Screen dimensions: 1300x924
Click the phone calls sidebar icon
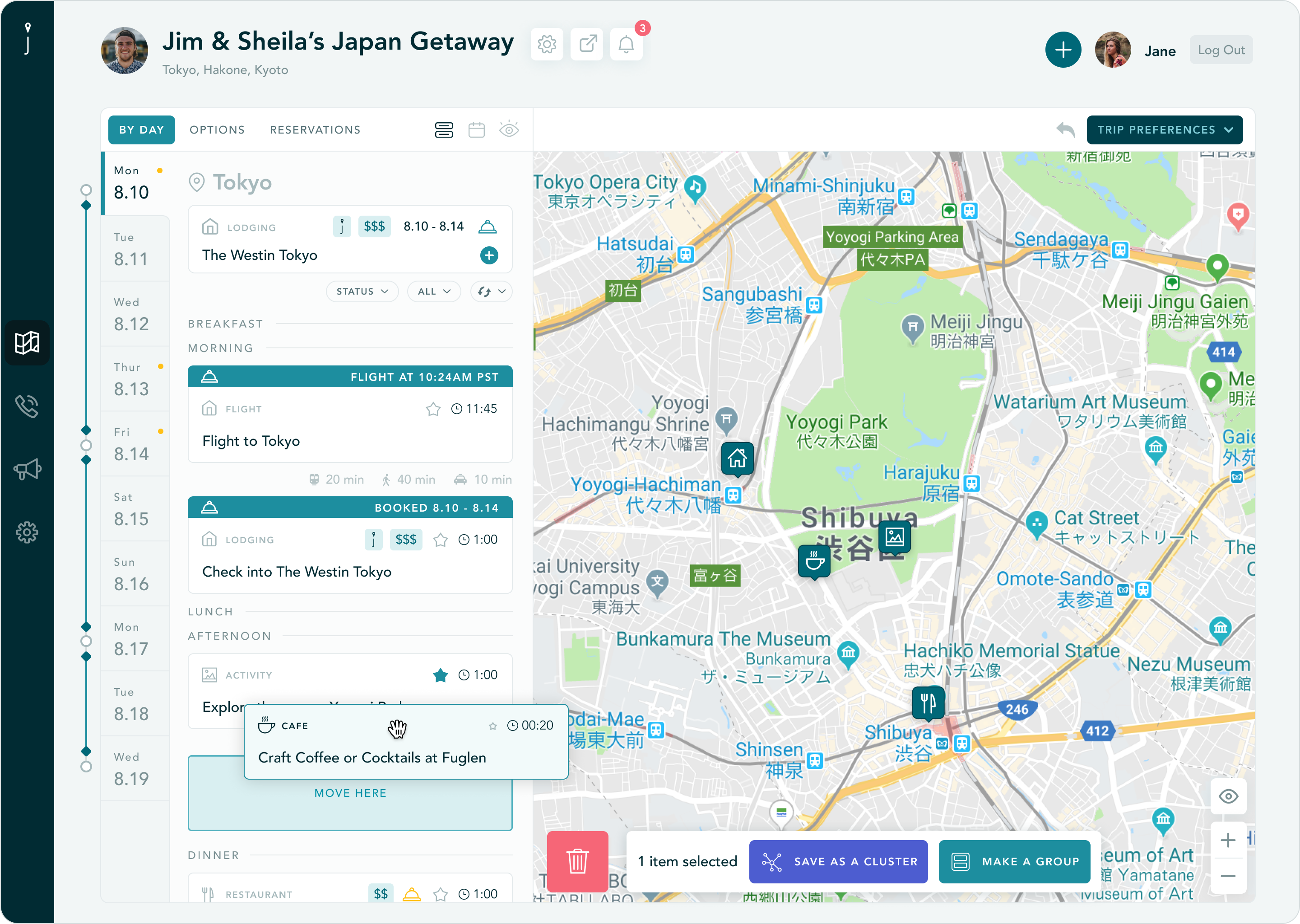(27, 406)
